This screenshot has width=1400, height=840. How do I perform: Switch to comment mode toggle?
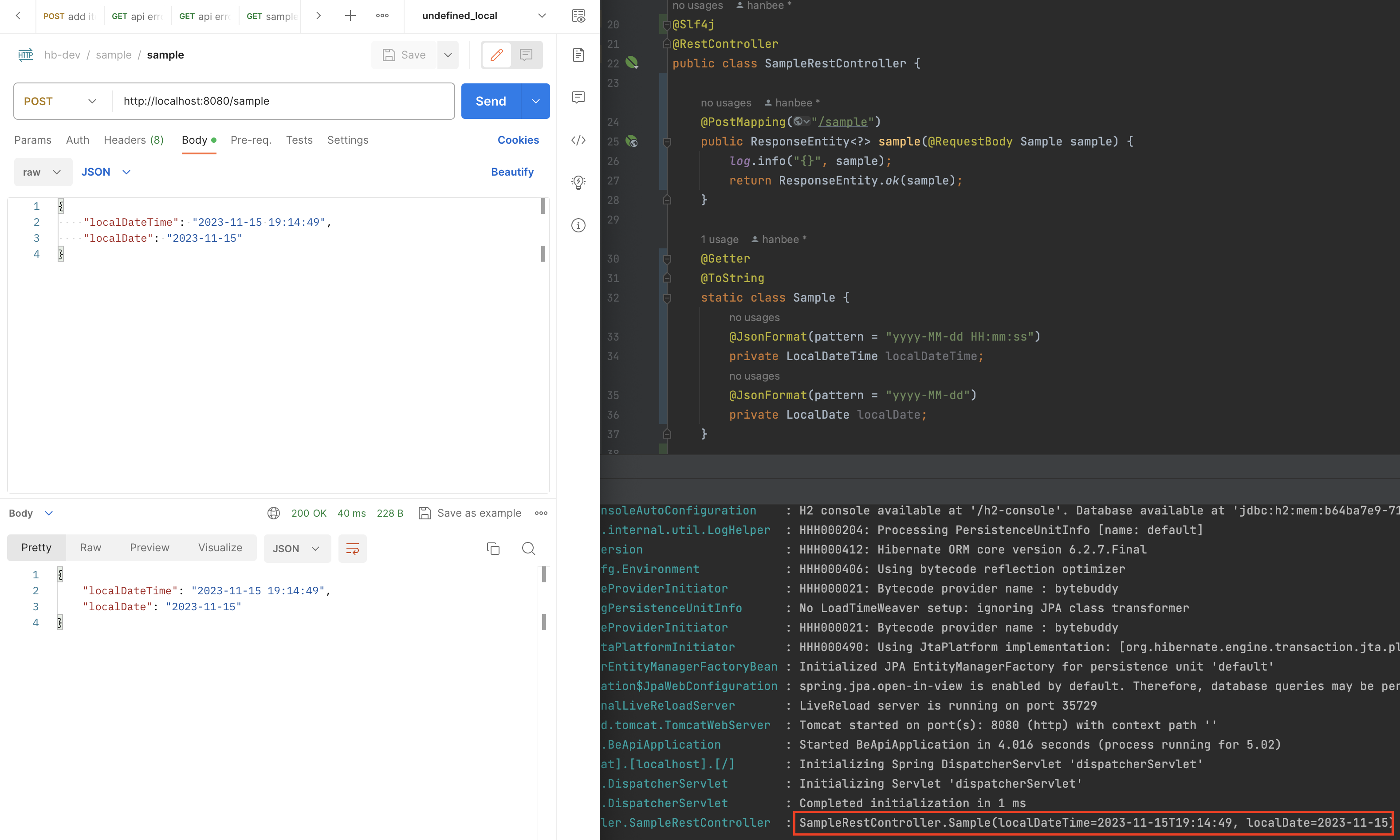coord(526,55)
